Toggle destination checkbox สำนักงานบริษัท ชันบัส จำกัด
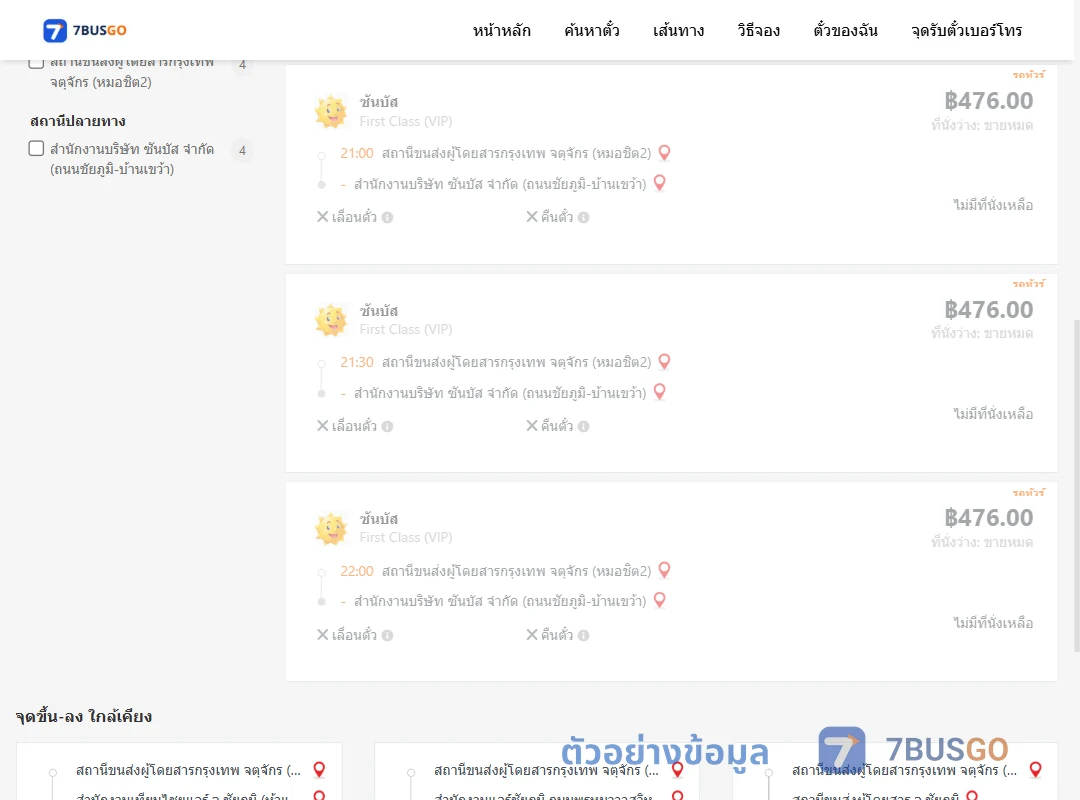This screenshot has width=1080, height=800. click(x=37, y=148)
